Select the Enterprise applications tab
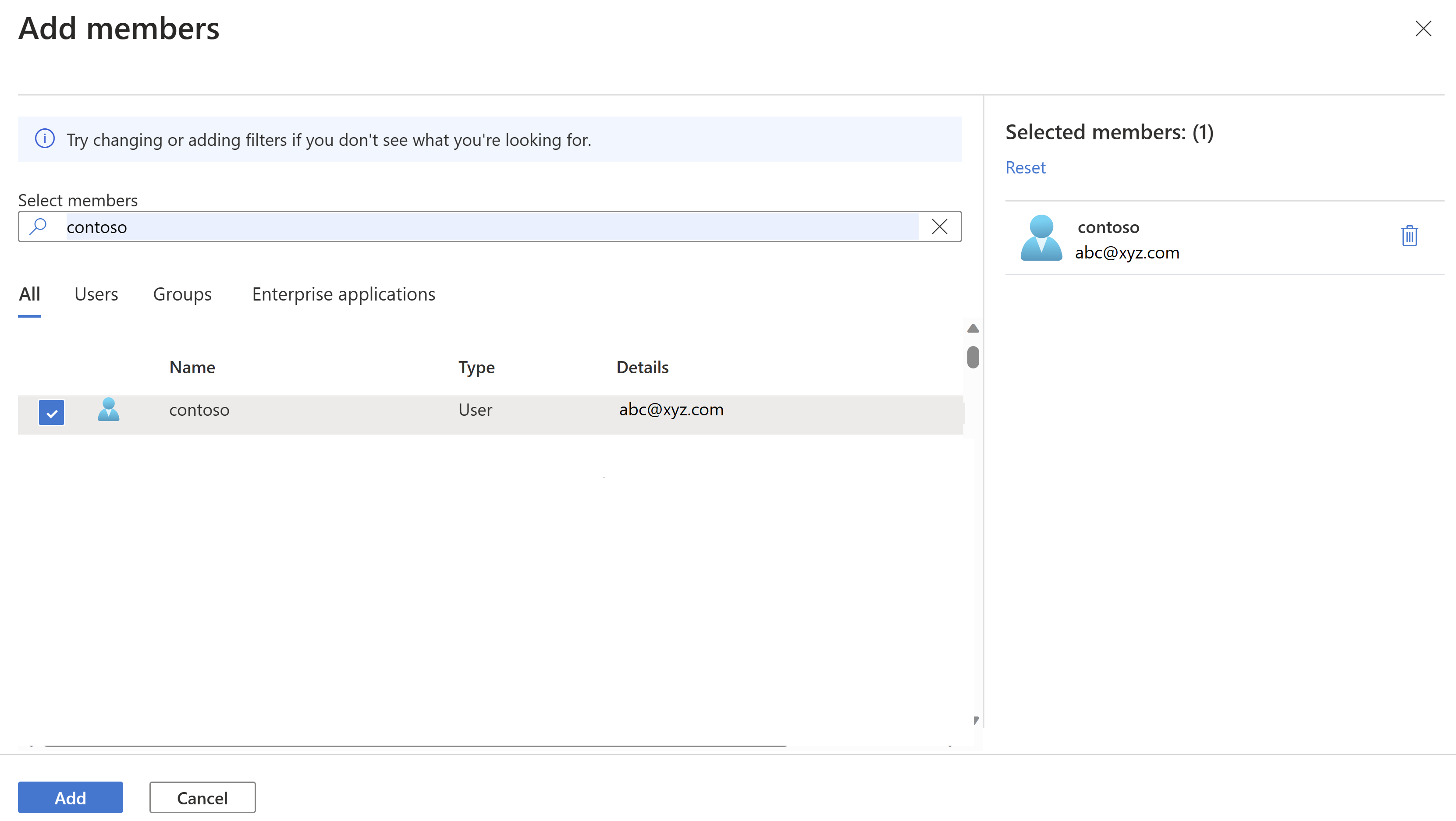The width and height of the screenshot is (1456, 821). click(x=344, y=293)
